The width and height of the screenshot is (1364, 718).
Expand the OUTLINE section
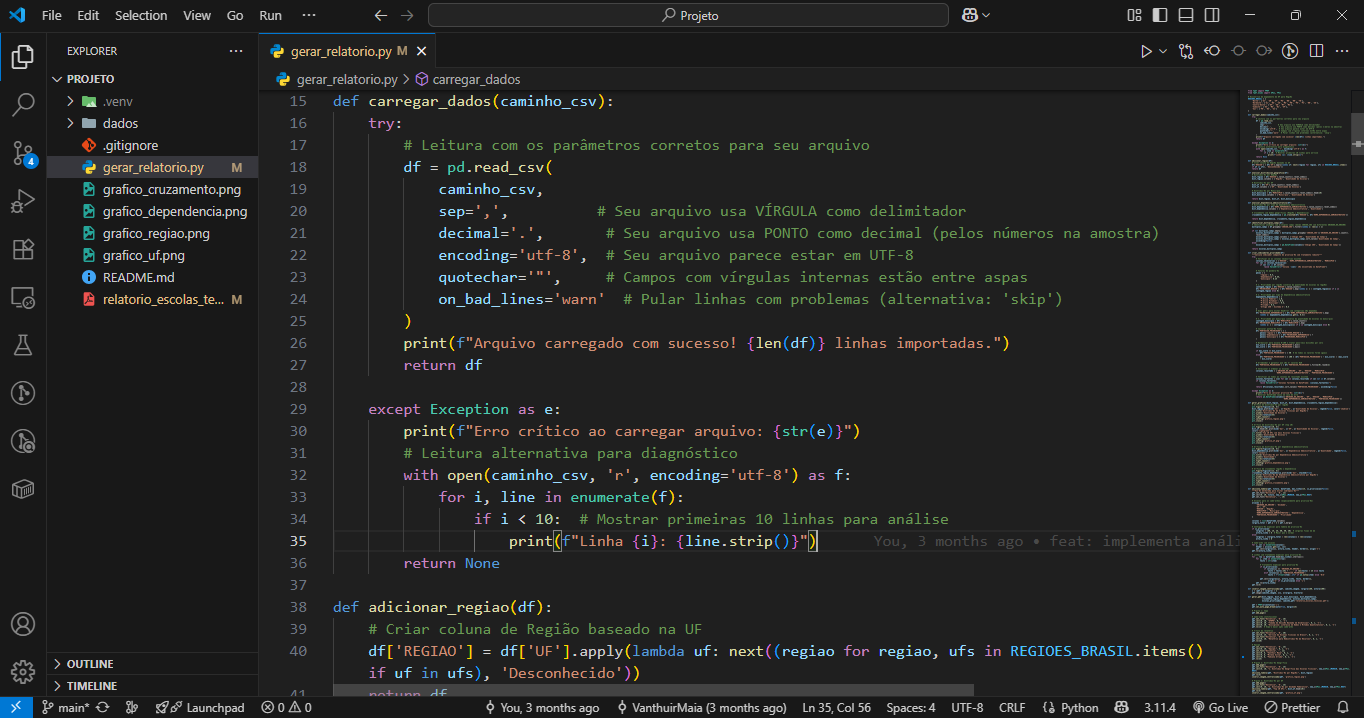(x=90, y=664)
